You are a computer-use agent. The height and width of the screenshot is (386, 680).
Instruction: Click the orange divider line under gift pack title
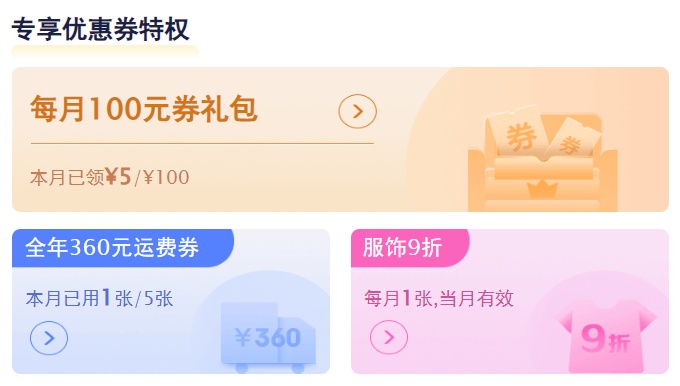click(x=202, y=143)
